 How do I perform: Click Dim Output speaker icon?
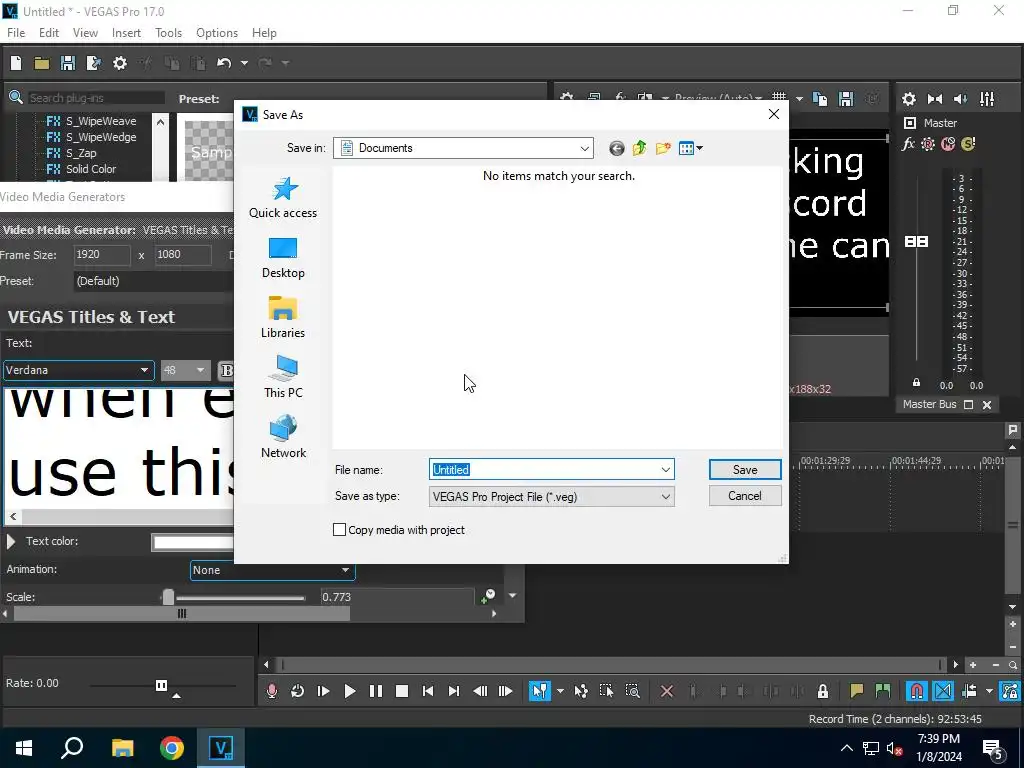(x=961, y=99)
